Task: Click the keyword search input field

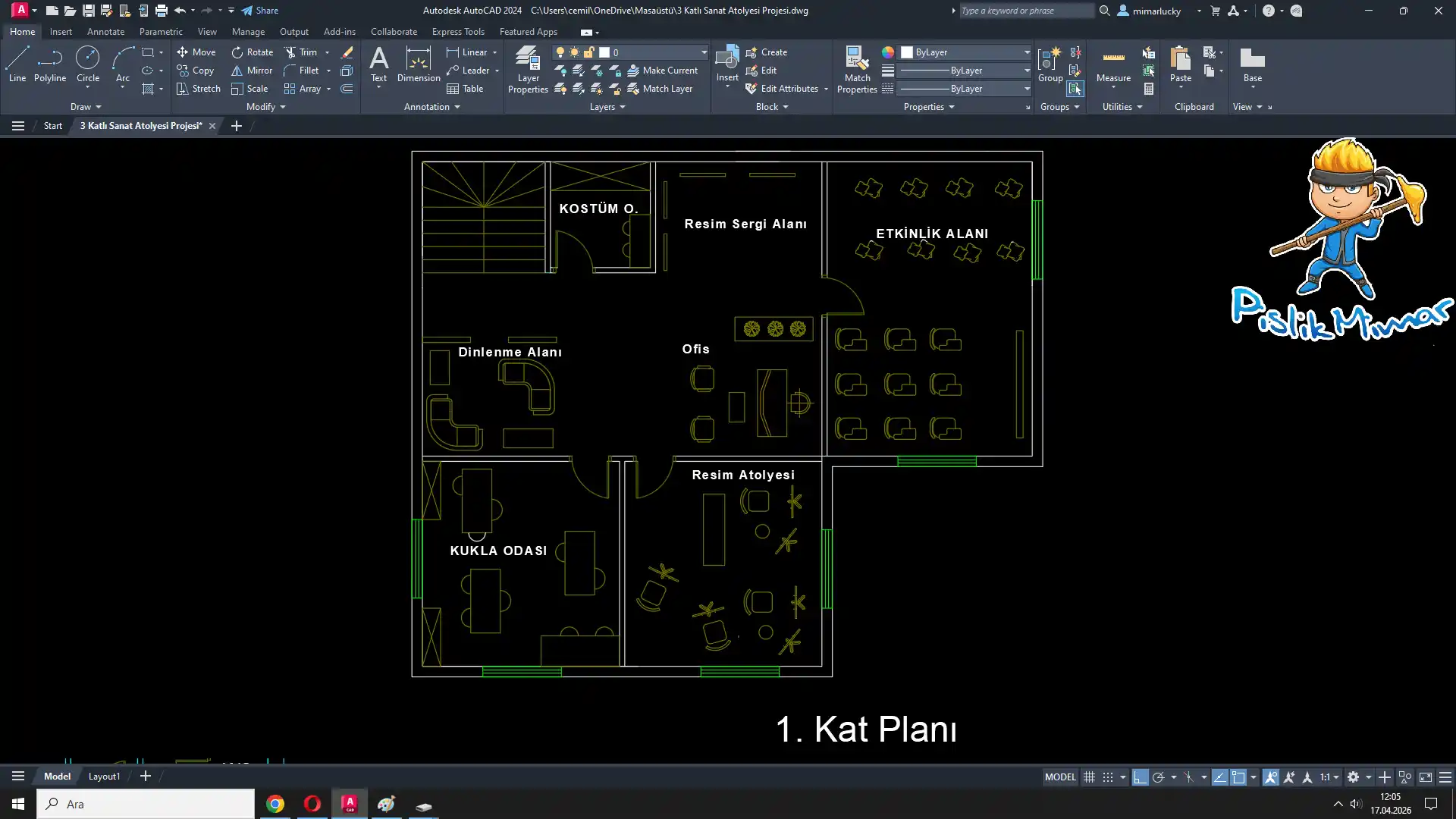Action: (1025, 11)
